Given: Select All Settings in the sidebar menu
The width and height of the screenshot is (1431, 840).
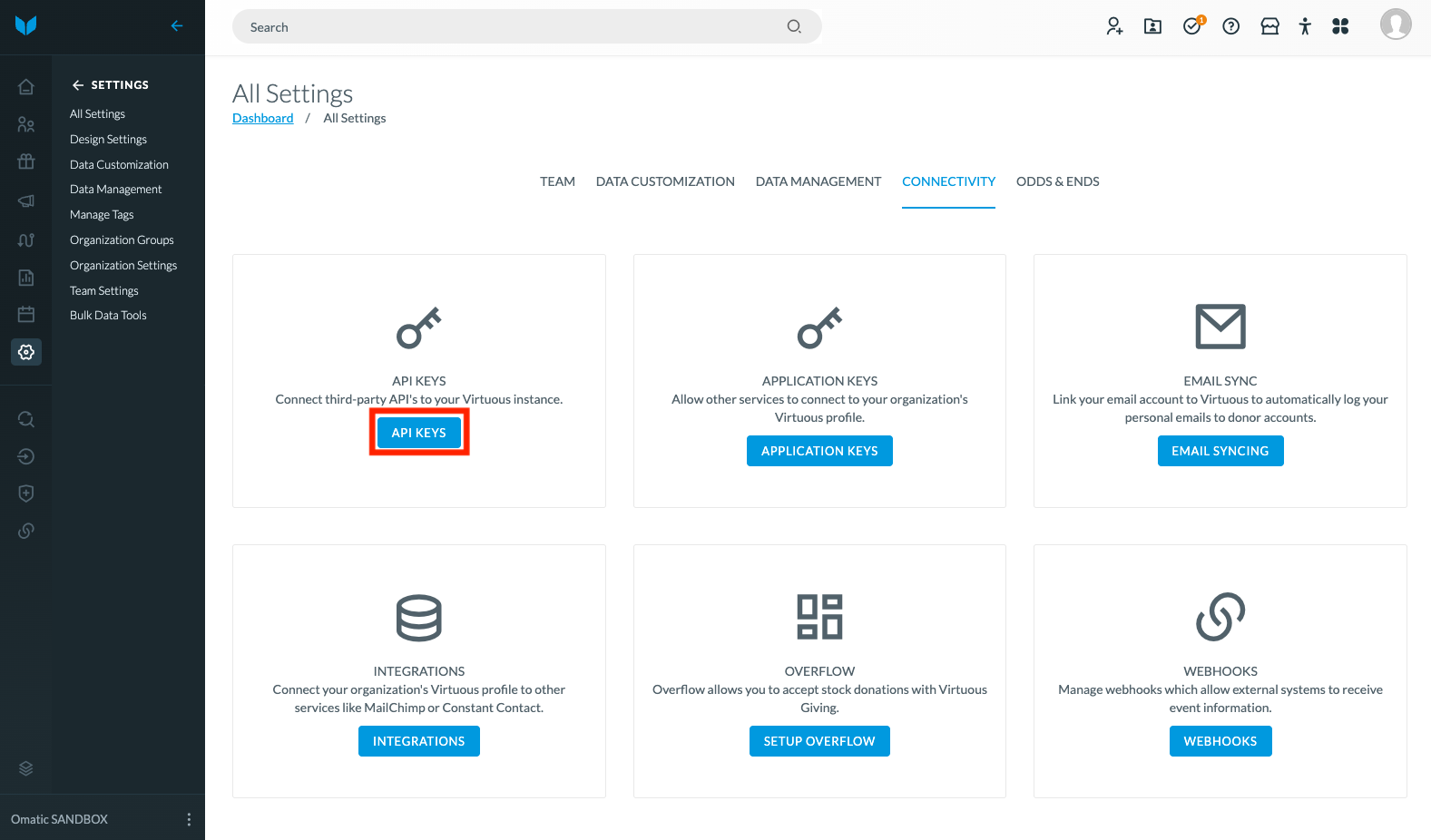Looking at the screenshot, I should tap(97, 113).
